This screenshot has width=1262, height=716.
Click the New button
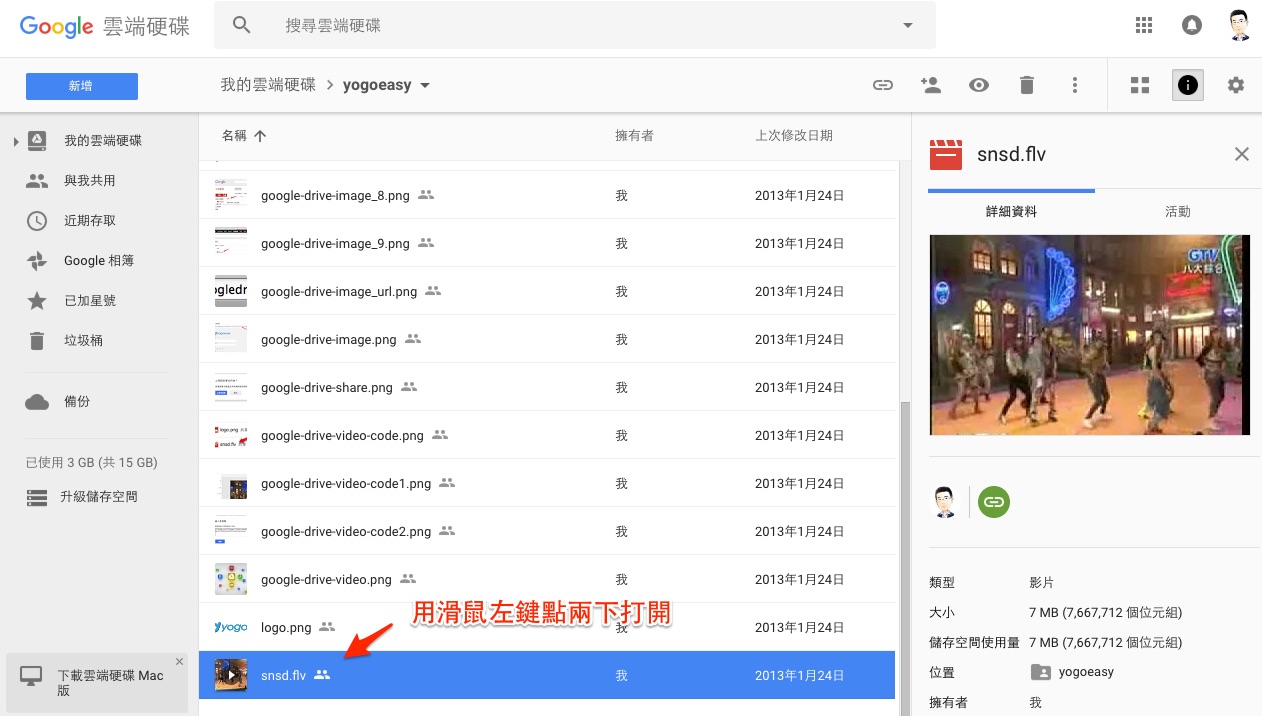click(82, 86)
